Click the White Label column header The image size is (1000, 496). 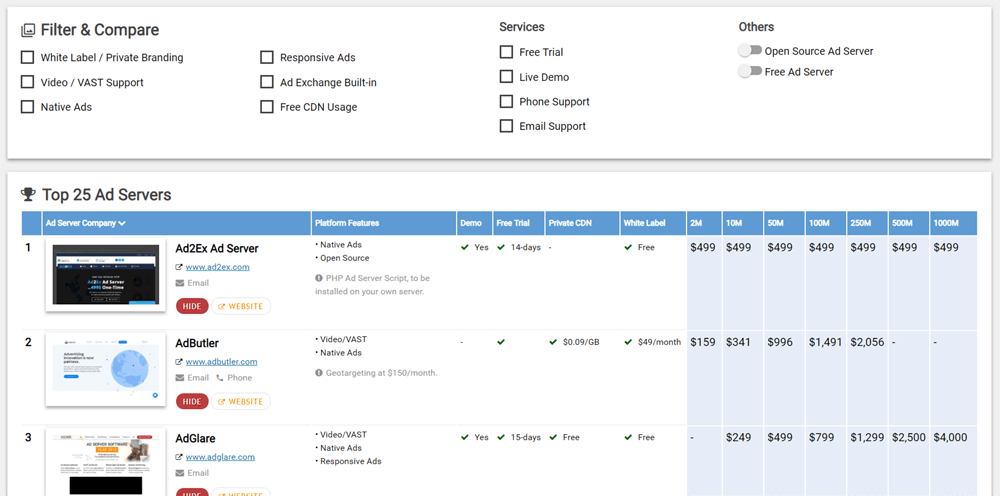[653, 223]
